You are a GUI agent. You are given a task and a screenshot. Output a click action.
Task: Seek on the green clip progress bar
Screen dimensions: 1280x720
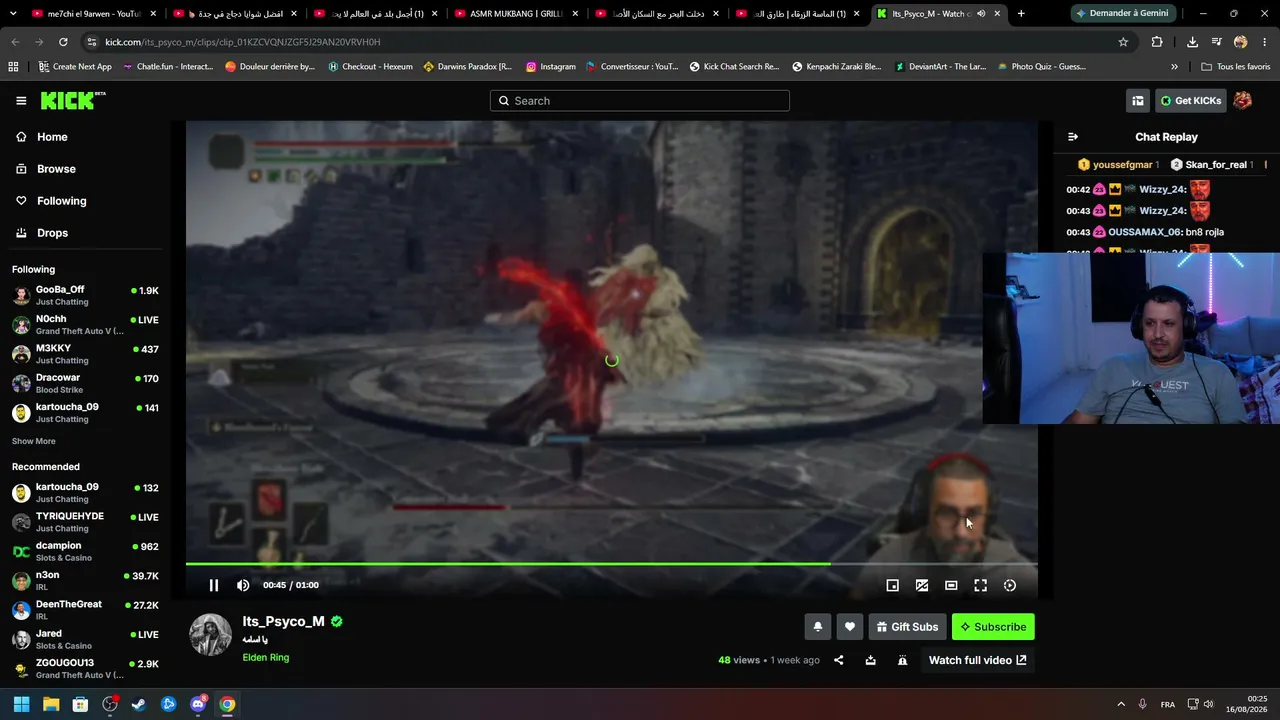click(x=611, y=564)
